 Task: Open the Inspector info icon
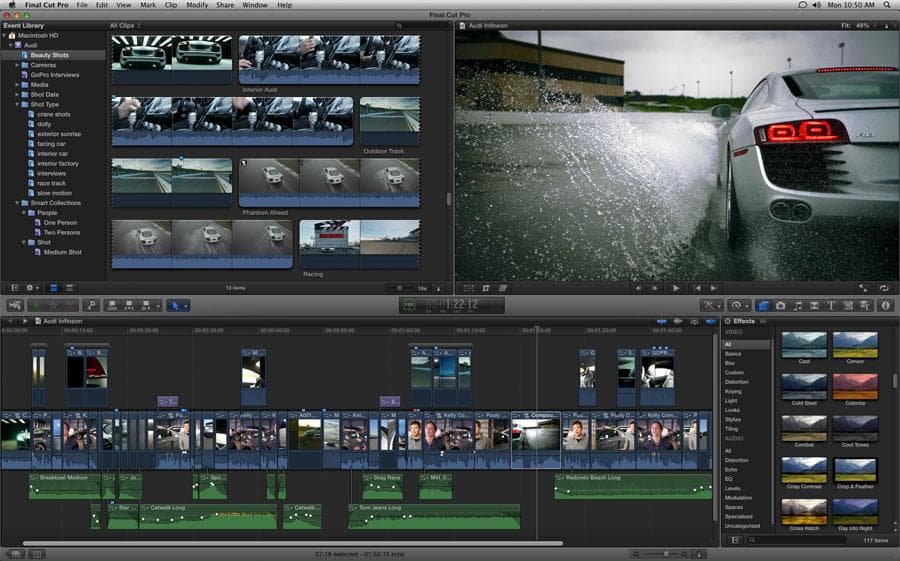coord(885,305)
